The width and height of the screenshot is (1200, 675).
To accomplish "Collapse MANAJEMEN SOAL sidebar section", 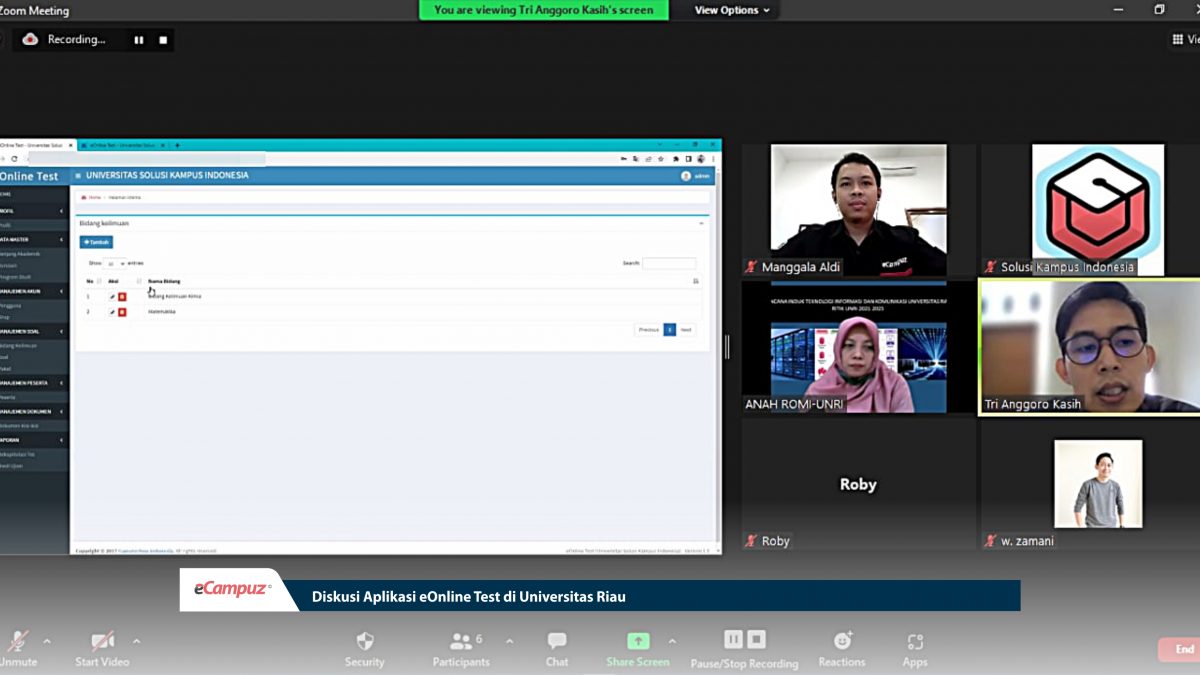I will (x=61, y=331).
